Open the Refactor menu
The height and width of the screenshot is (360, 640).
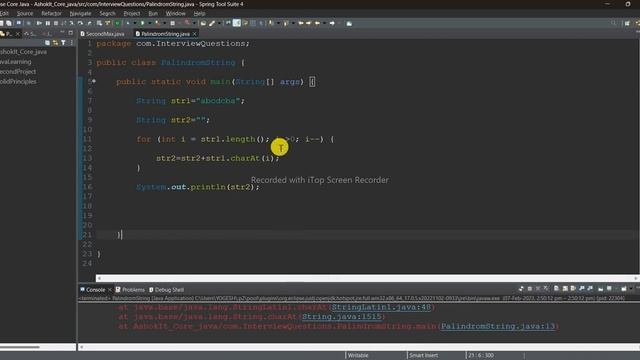pyautogui.click(x=51, y=13)
